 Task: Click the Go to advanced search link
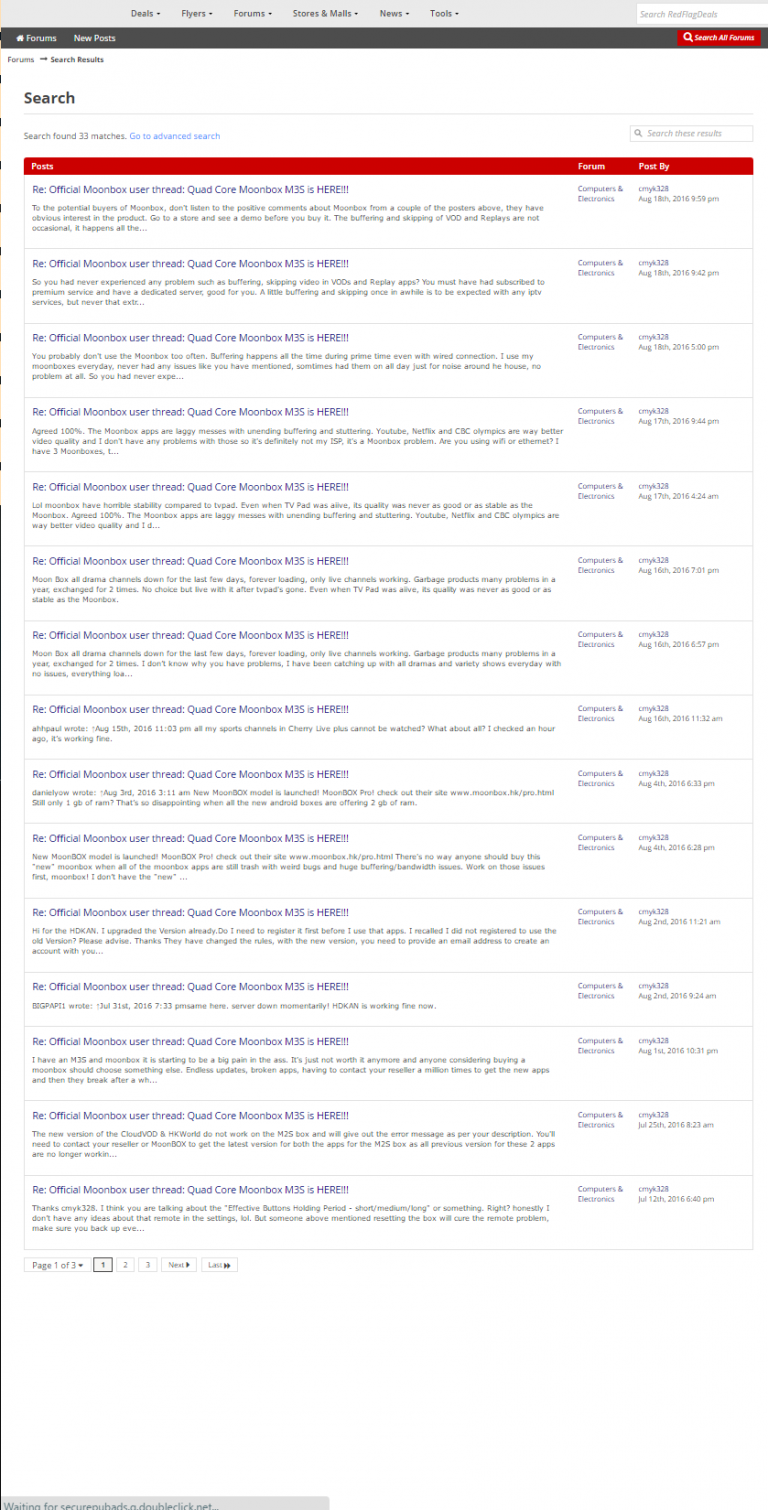(x=174, y=136)
